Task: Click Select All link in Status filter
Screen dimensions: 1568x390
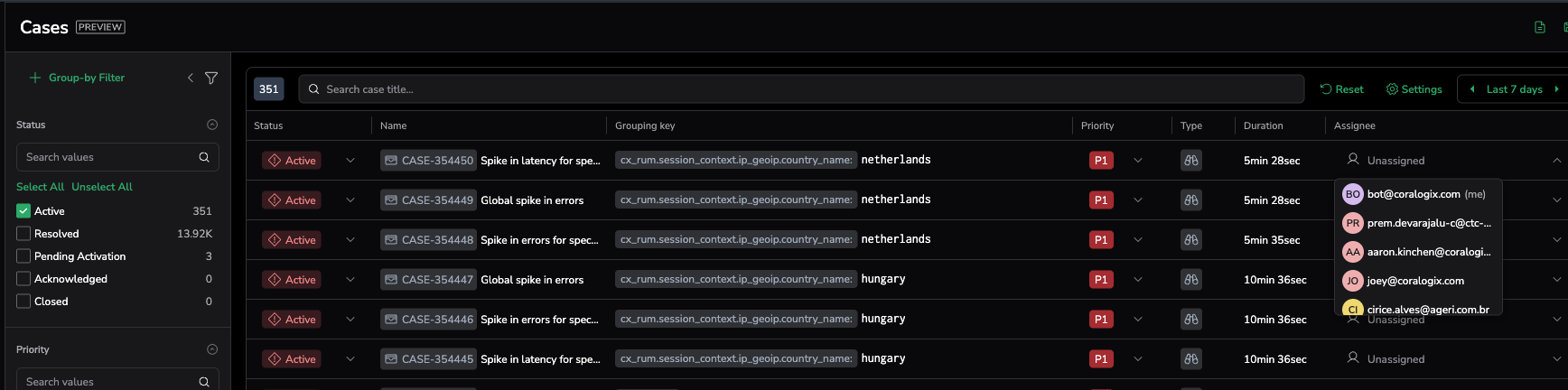Action: click(40, 187)
